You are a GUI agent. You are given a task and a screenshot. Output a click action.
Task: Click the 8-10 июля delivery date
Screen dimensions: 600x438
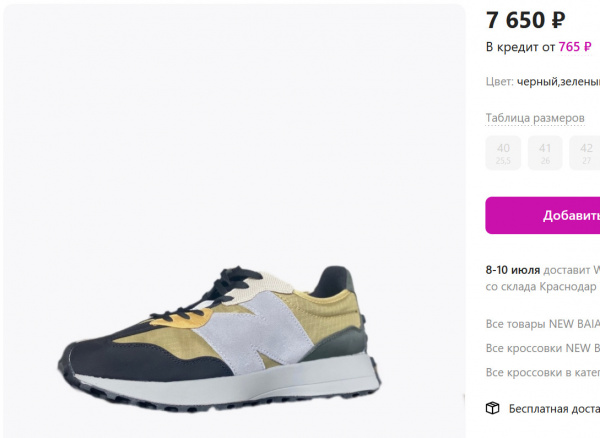pos(513,270)
